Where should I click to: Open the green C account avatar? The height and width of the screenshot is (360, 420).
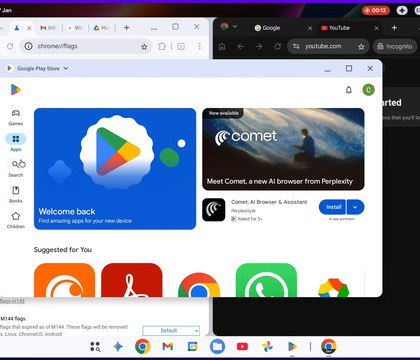click(368, 90)
